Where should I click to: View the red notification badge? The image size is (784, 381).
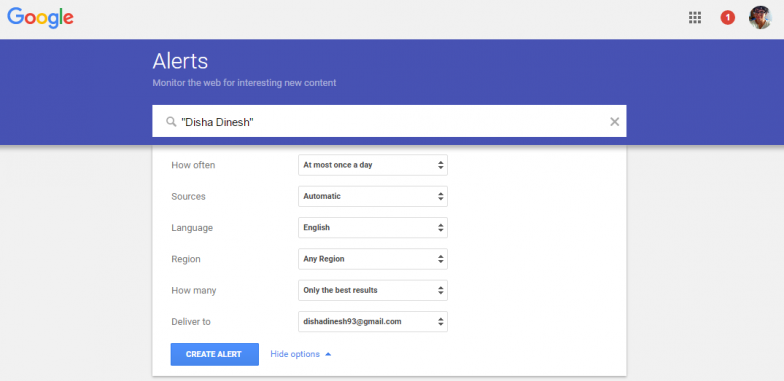[x=728, y=18]
